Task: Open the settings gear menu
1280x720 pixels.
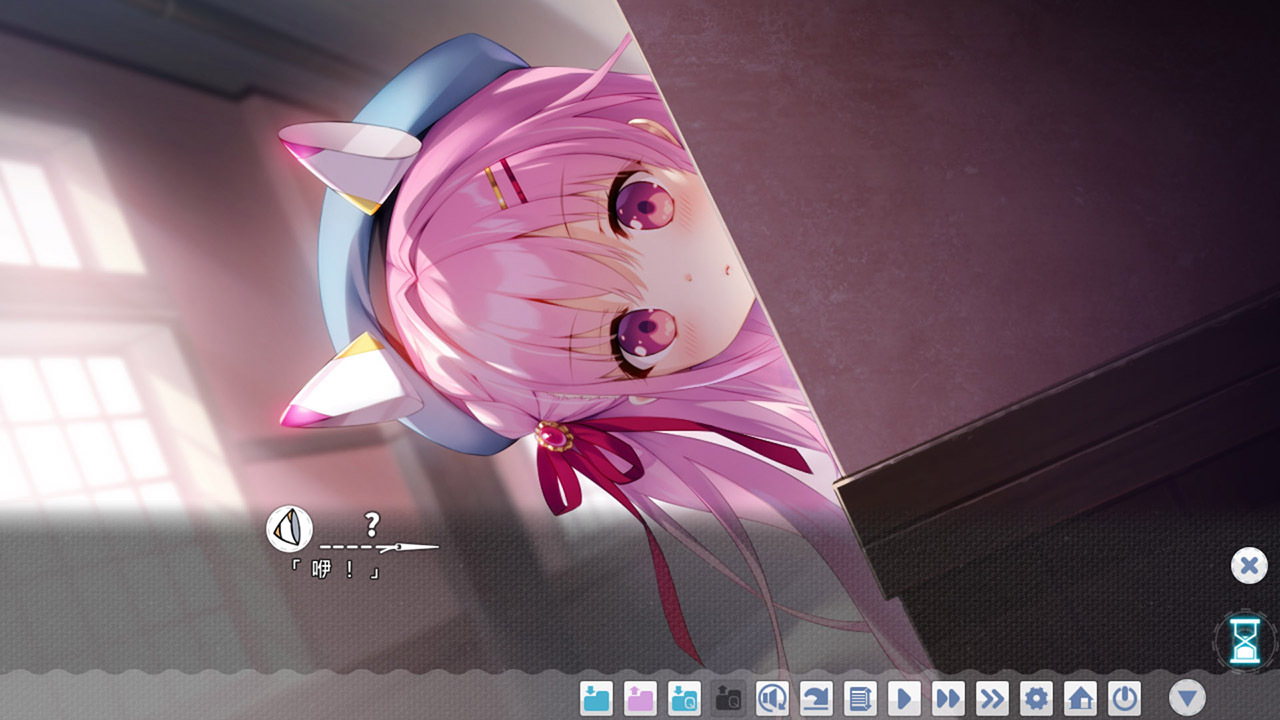Action: [x=1036, y=697]
